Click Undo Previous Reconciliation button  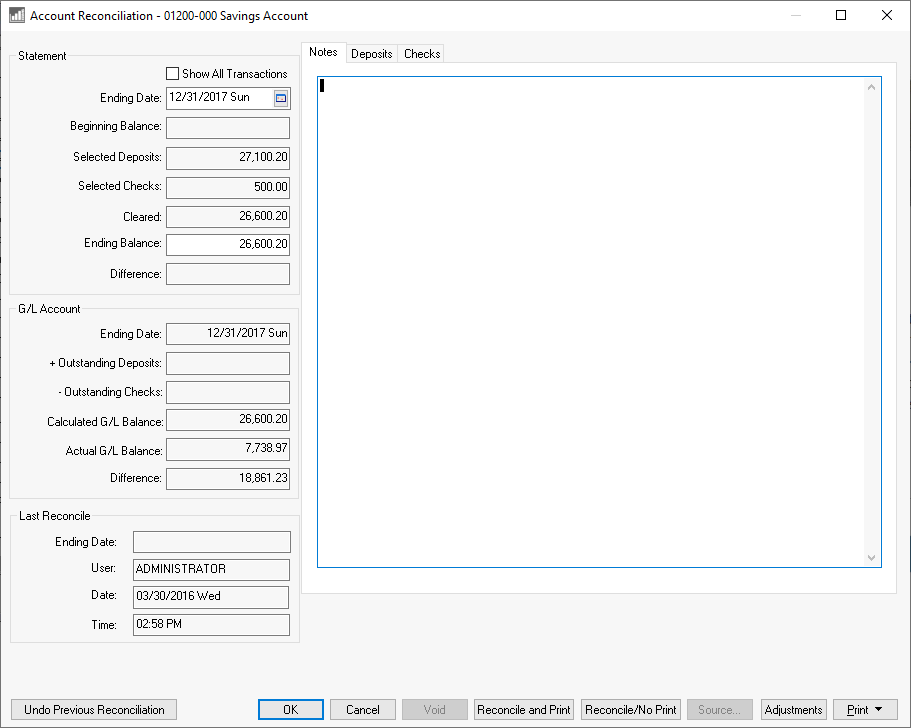pyautogui.click(x=94, y=709)
